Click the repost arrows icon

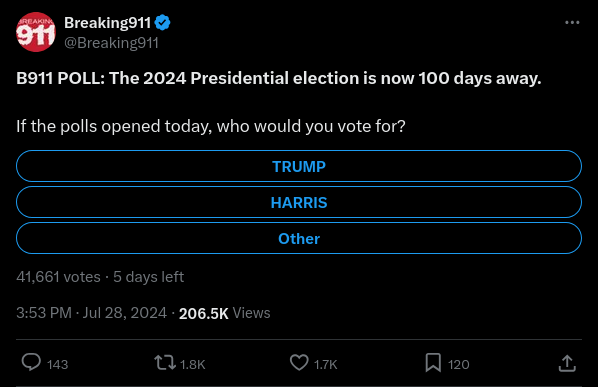(x=165, y=363)
